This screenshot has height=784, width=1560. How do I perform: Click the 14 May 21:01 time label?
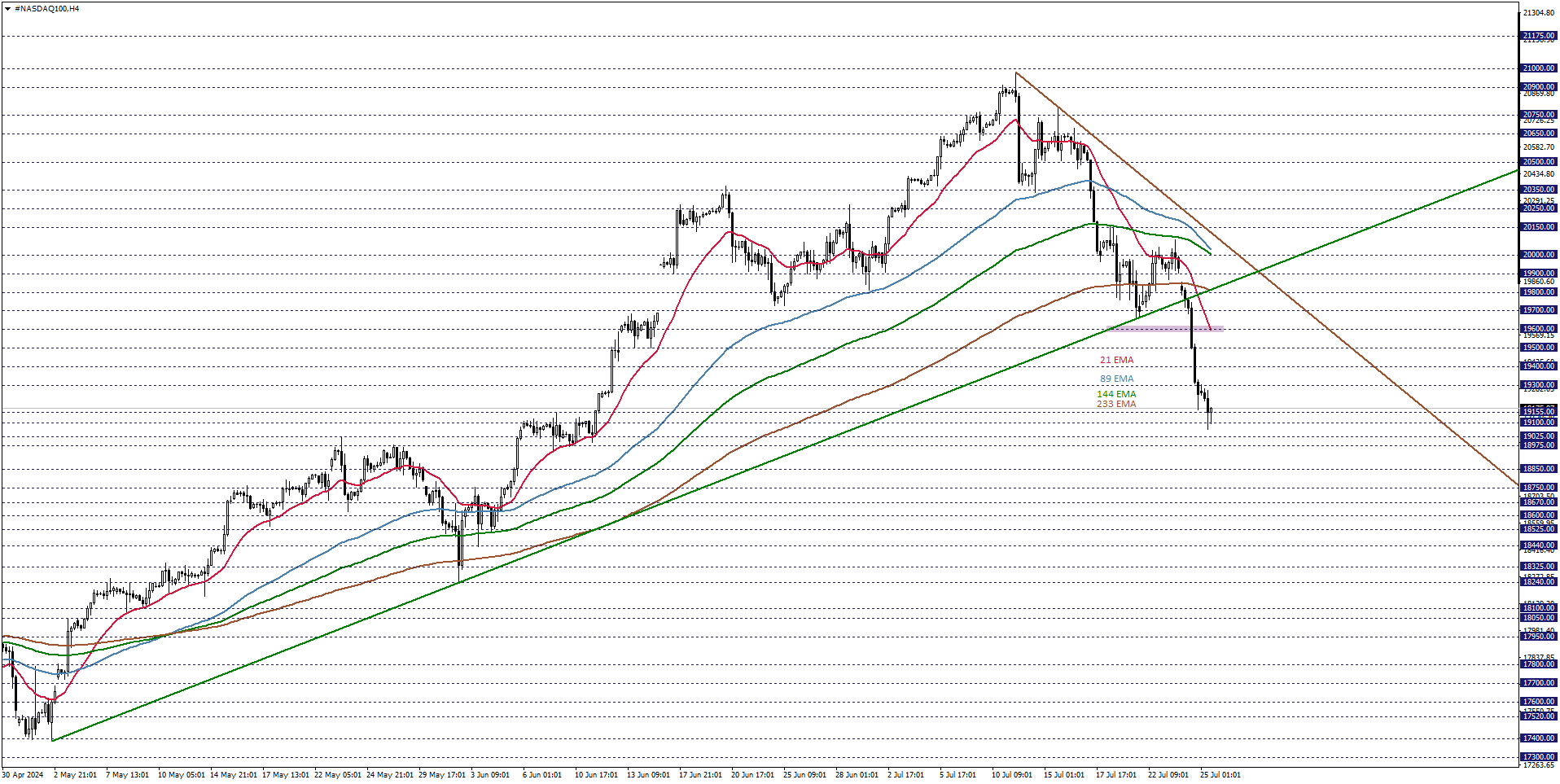(234, 775)
